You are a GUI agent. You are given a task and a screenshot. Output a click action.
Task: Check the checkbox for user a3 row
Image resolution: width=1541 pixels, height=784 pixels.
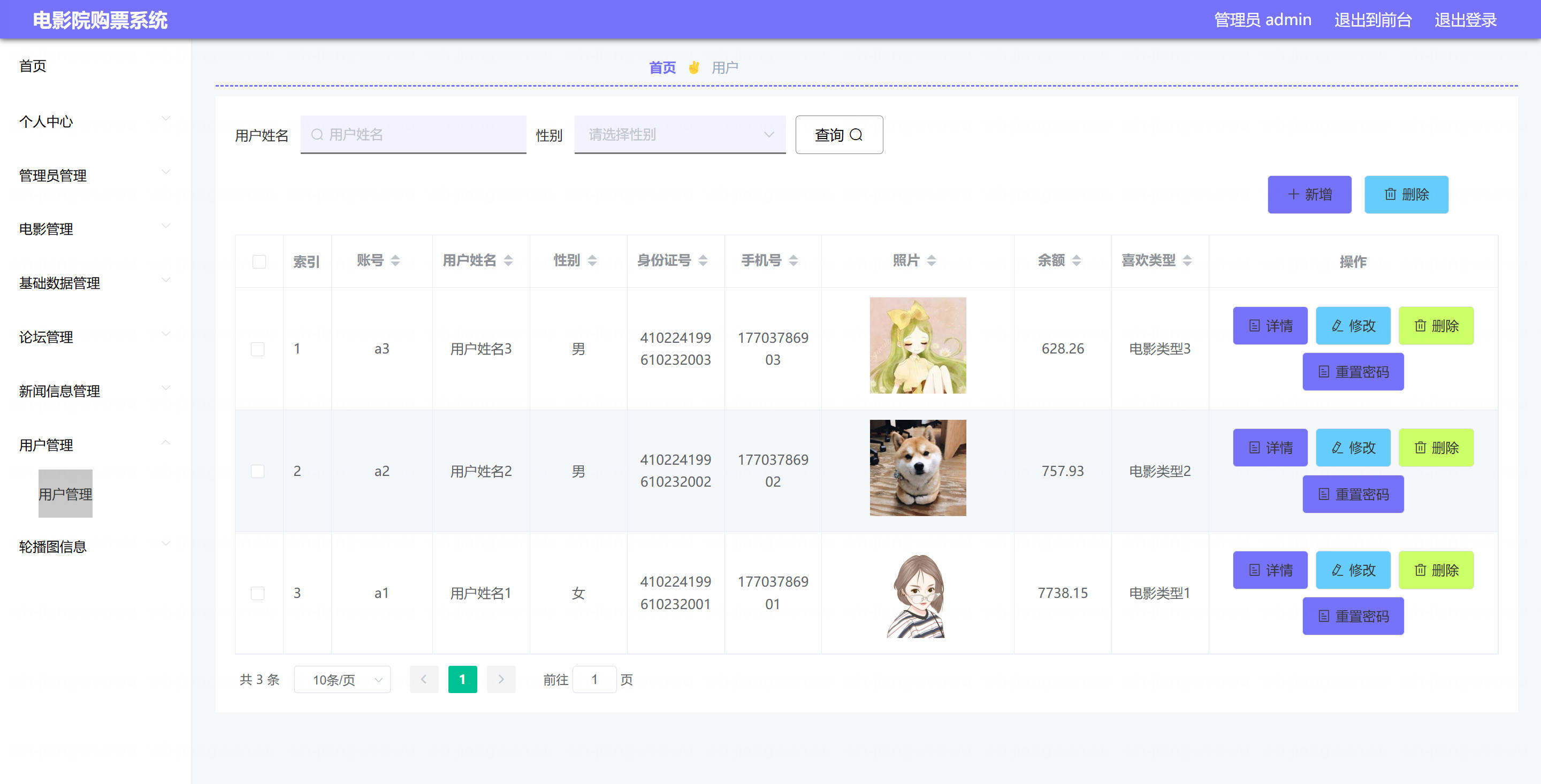(x=258, y=349)
